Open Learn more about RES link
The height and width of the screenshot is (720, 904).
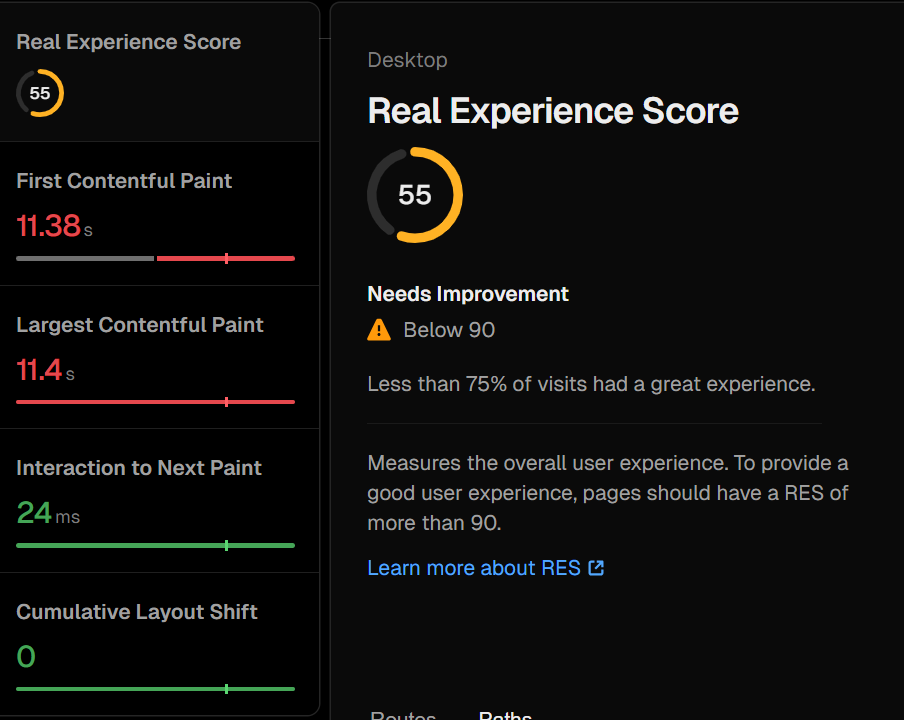pos(474,568)
